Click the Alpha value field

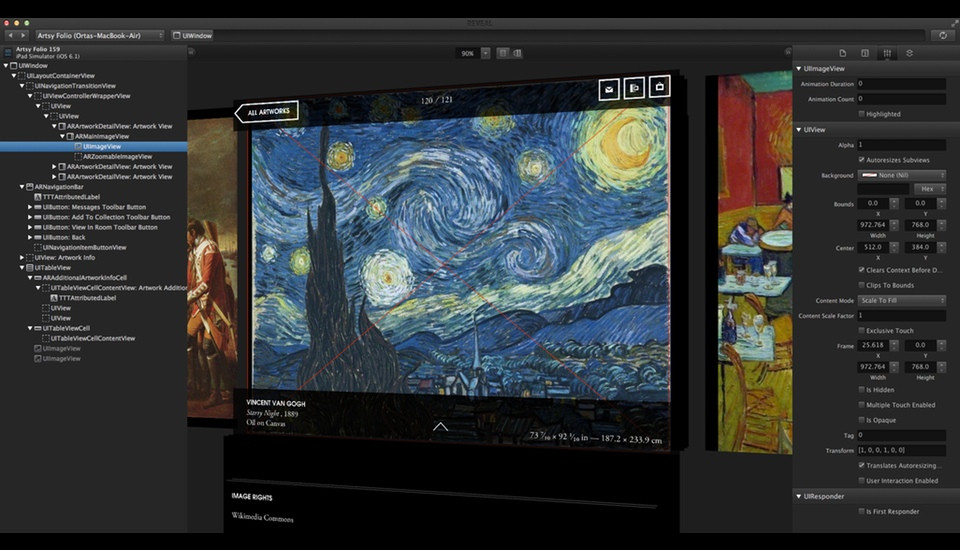click(902, 145)
